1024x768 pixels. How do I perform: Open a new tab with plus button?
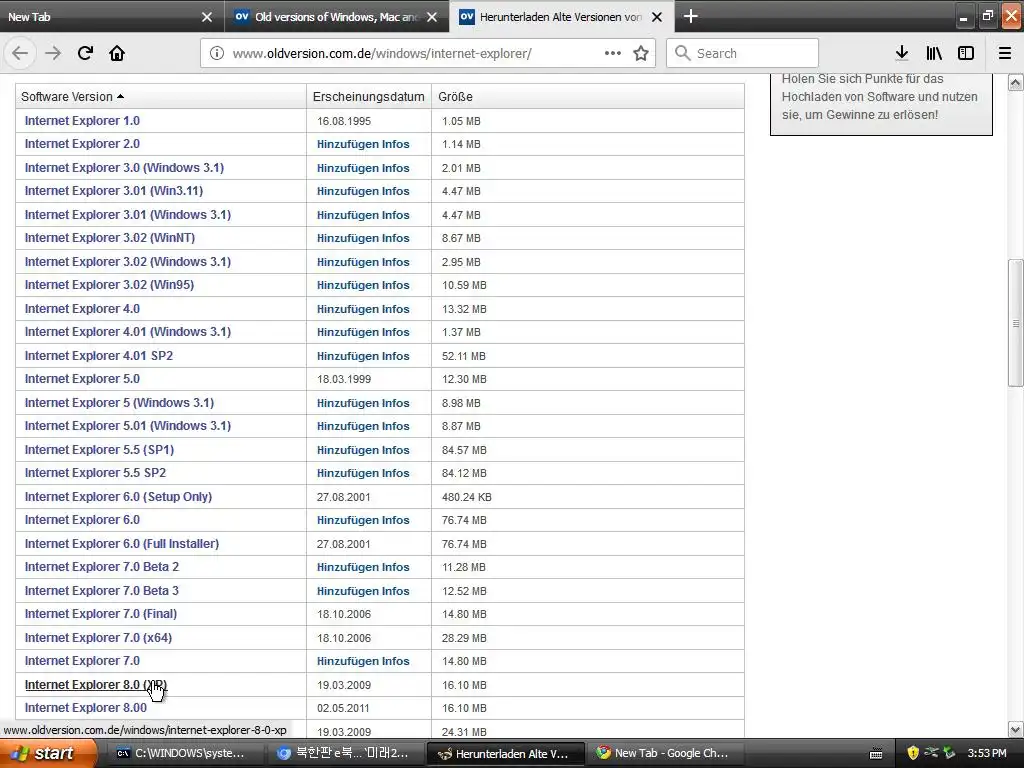pos(691,16)
